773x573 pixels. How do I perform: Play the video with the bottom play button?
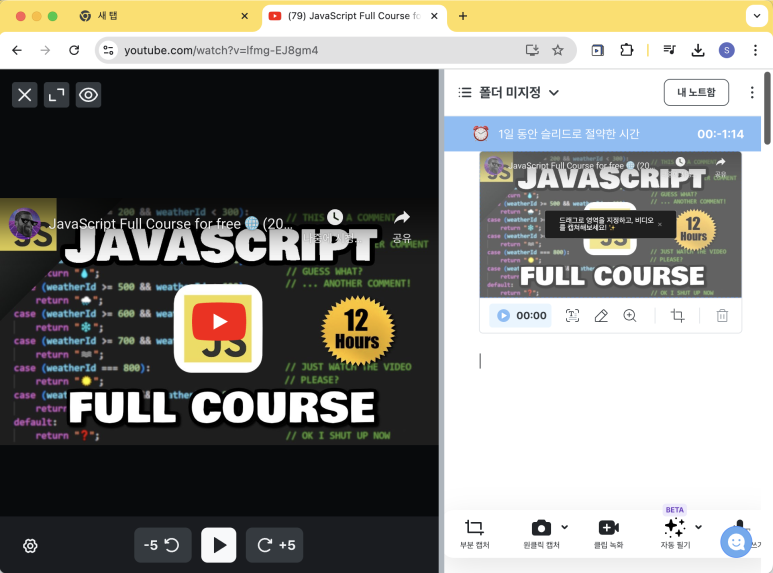click(218, 545)
